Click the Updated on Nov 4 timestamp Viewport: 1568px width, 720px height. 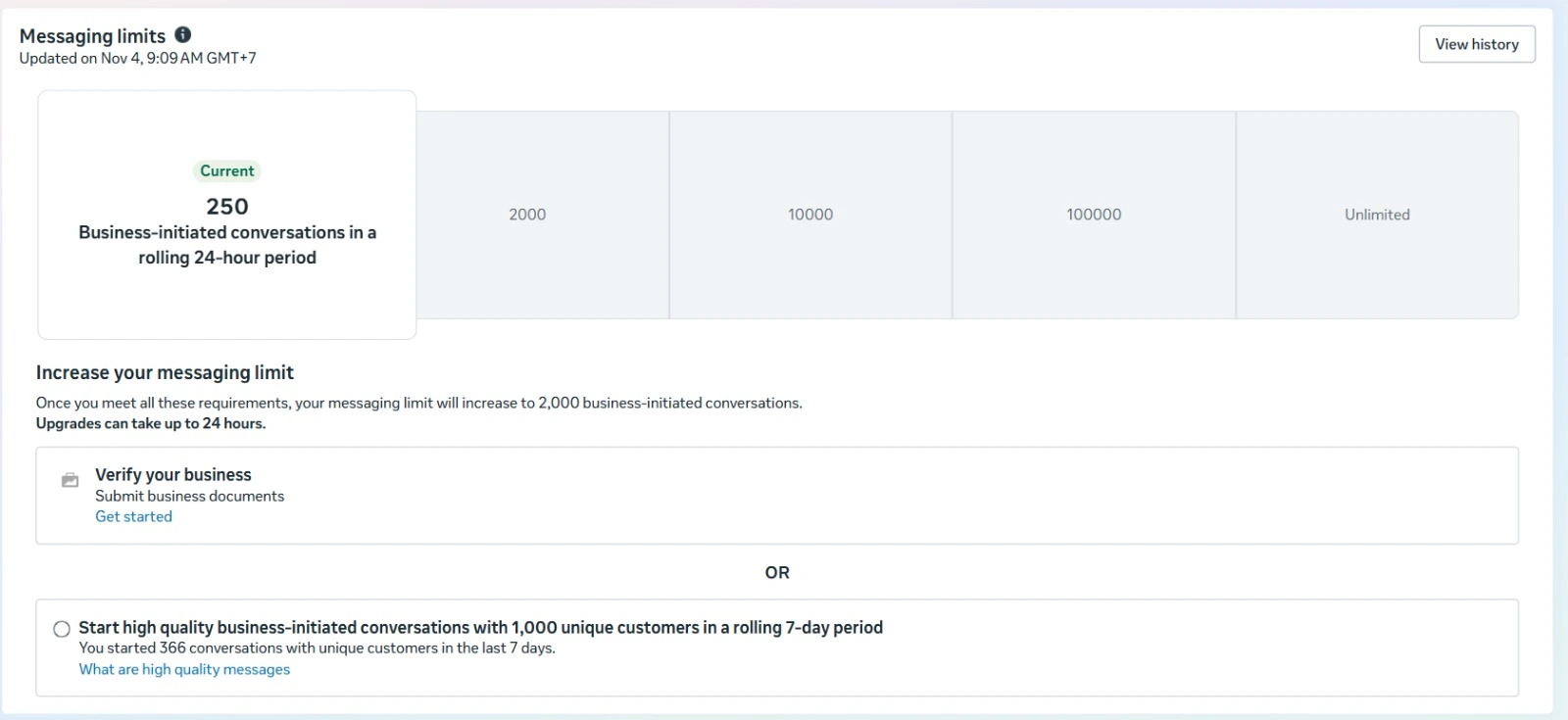(137, 58)
